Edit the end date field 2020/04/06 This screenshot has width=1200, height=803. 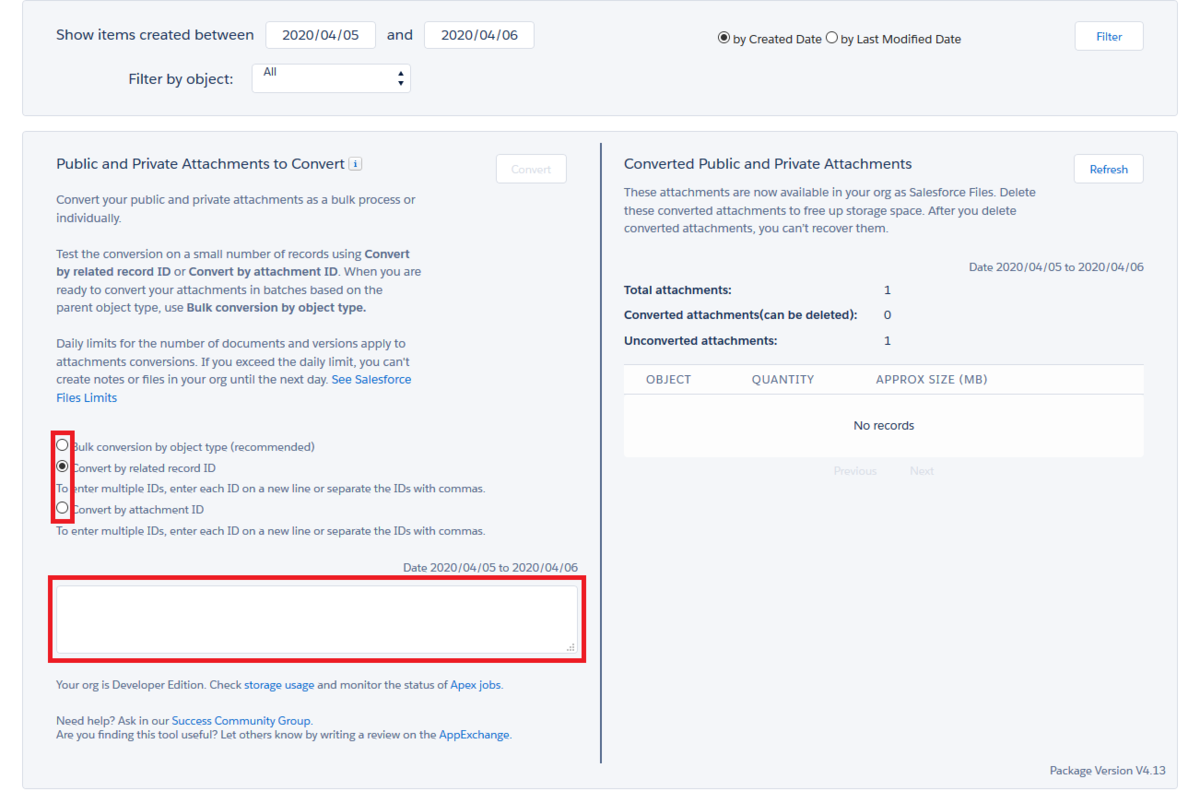[x=479, y=35]
